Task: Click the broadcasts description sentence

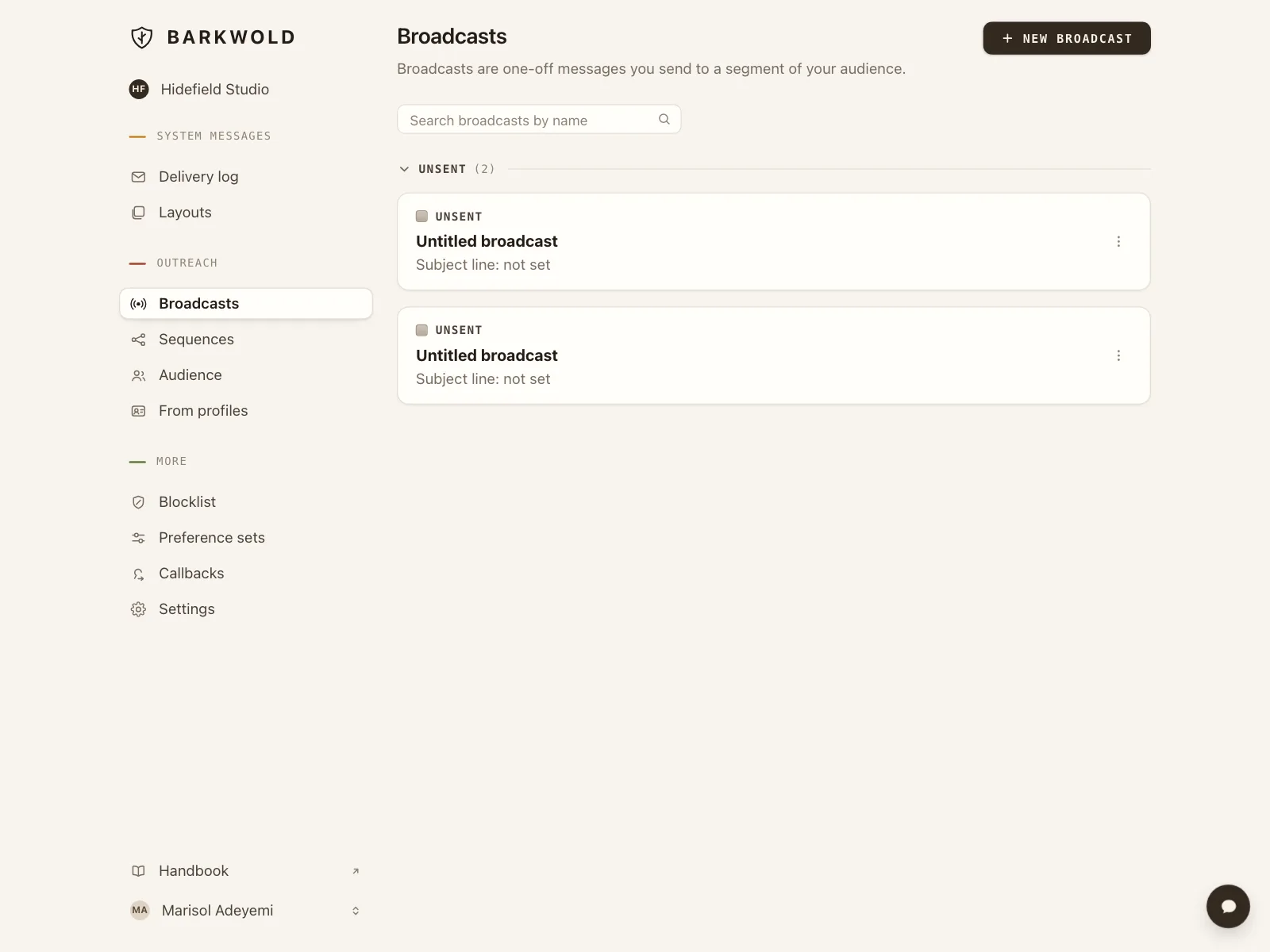Action: [x=651, y=69]
